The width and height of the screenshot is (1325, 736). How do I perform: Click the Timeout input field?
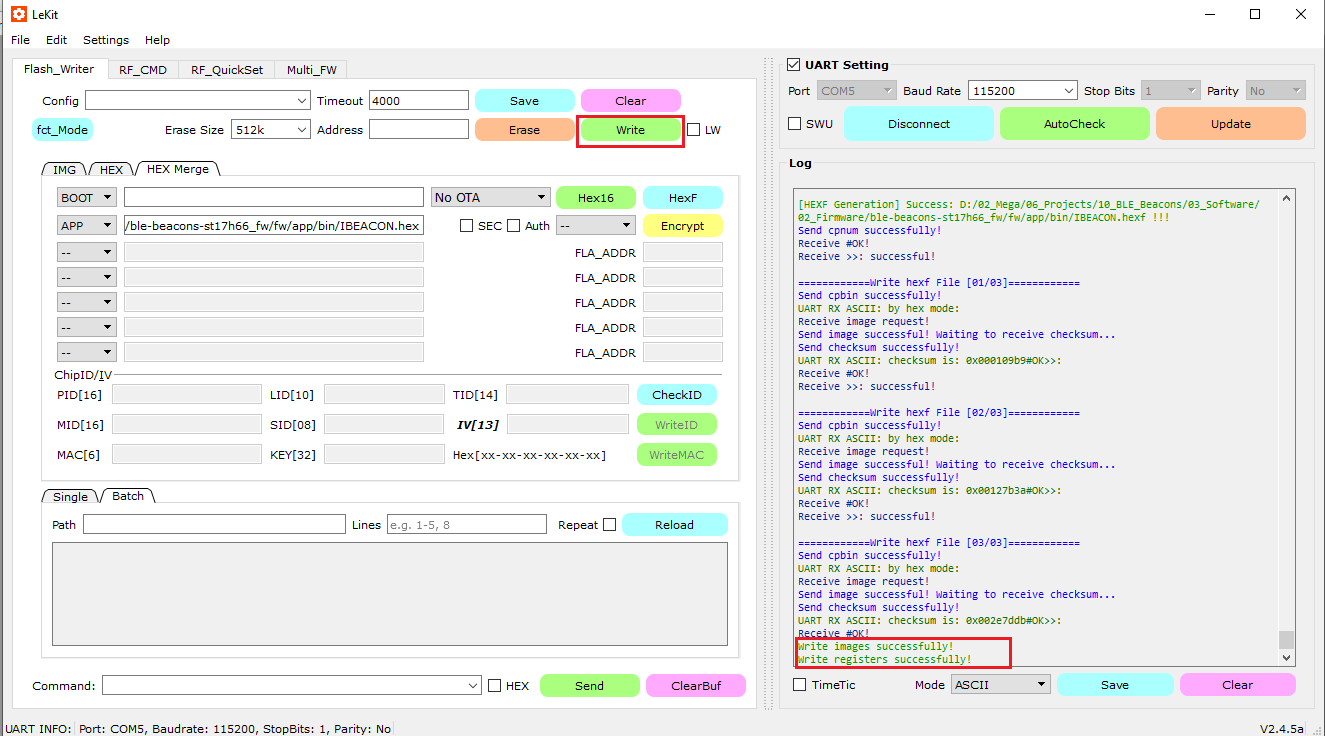[x=418, y=101]
